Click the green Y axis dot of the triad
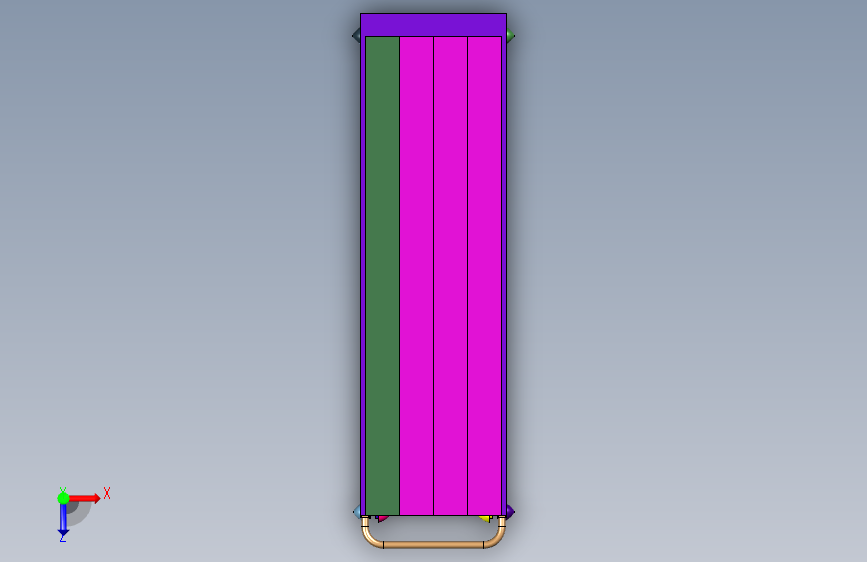 [63, 498]
